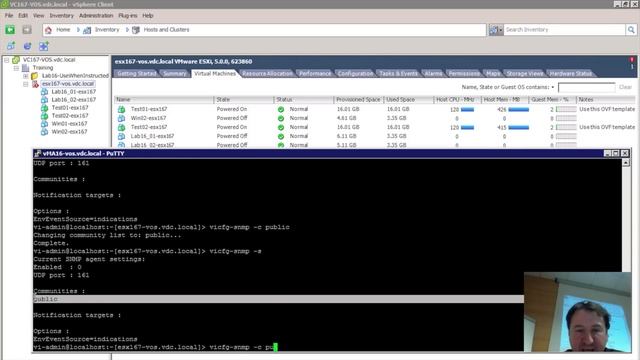Viewport: 640px width, 360px height.
Task: Switch to the Storage Views tab
Action: tap(524, 73)
